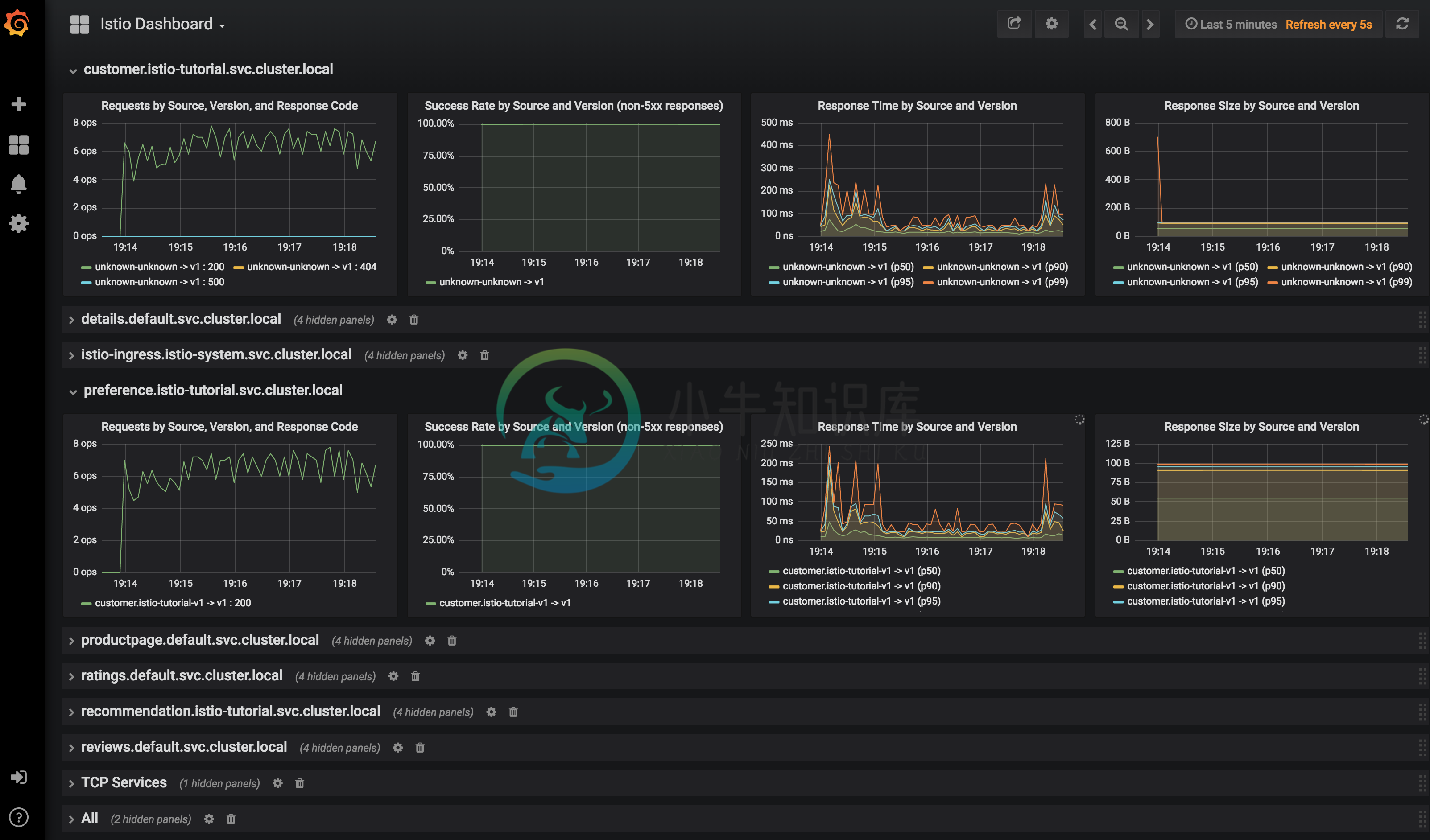1430x840 pixels.
Task: Click preference Response Time p95 legend color swatch
Action: (774, 602)
